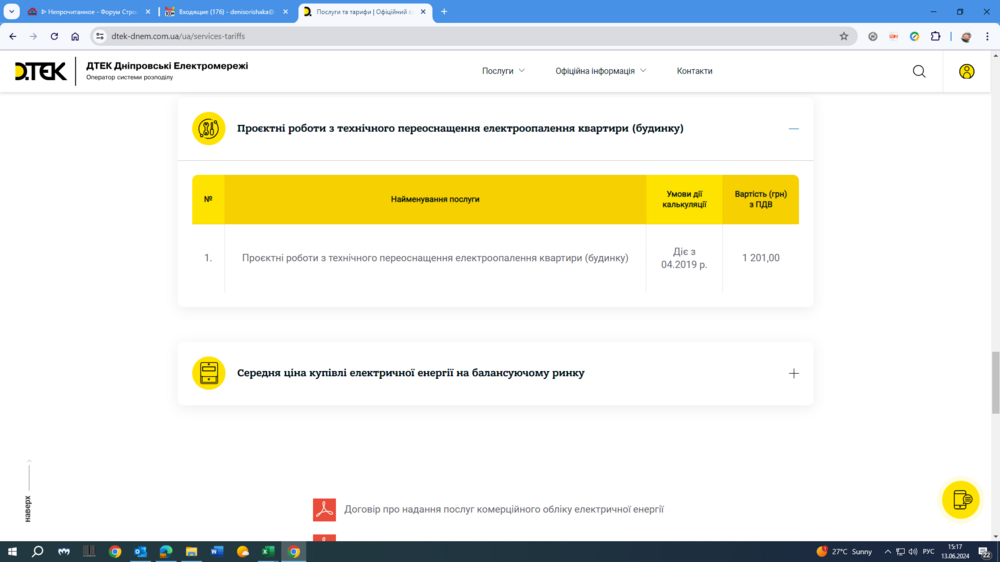Screen dimensions: 1000x562
Task: Click the yellow balancing market meter icon
Action: pyautogui.click(x=209, y=373)
